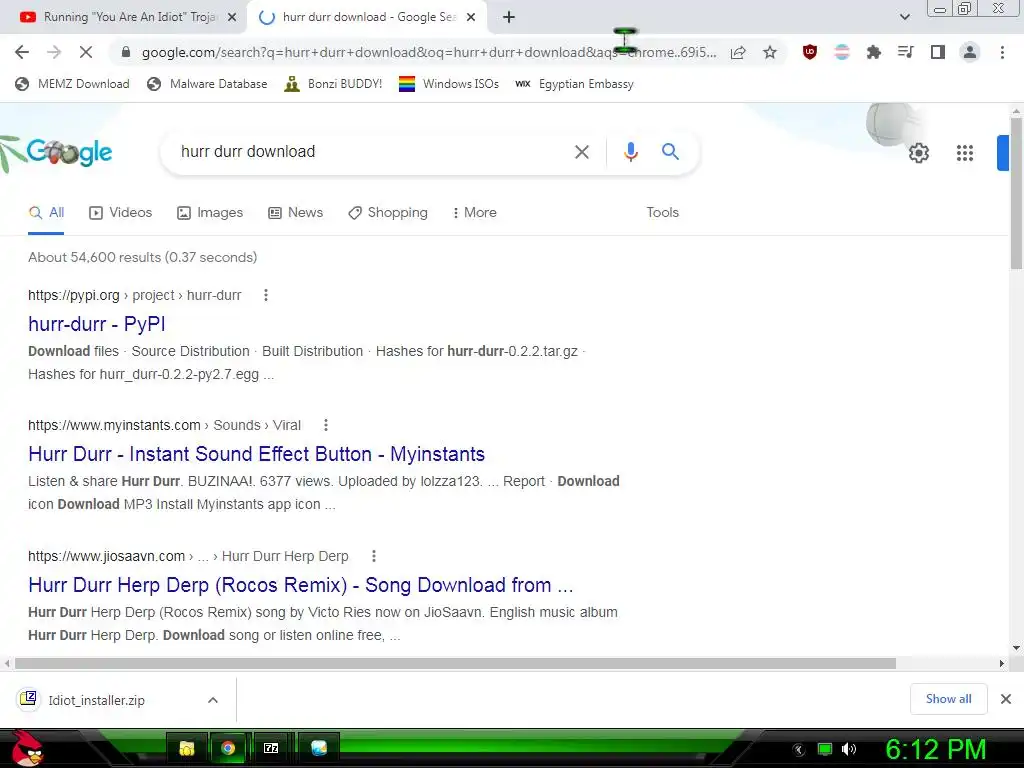Clear the search box text
The height and width of the screenshot is (768, 1024).
click(581, 152)
